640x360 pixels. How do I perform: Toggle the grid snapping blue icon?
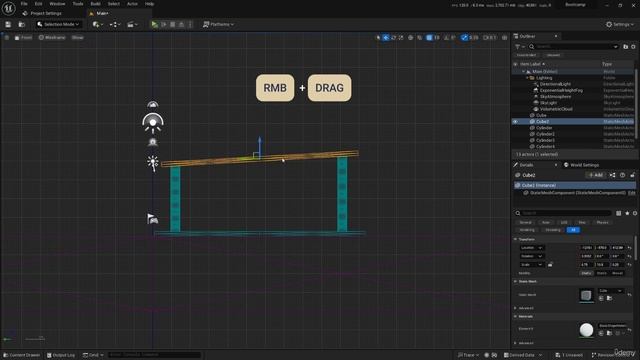[x=429, y=38]
